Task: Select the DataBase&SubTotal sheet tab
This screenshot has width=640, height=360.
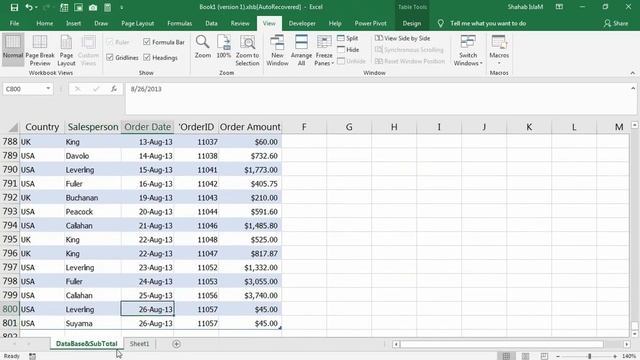Action: pos(87,344)
